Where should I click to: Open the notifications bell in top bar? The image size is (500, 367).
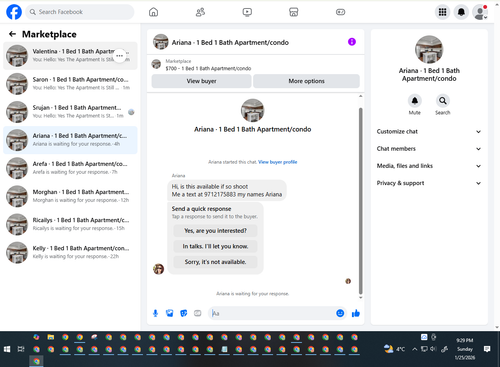[461, 12]
